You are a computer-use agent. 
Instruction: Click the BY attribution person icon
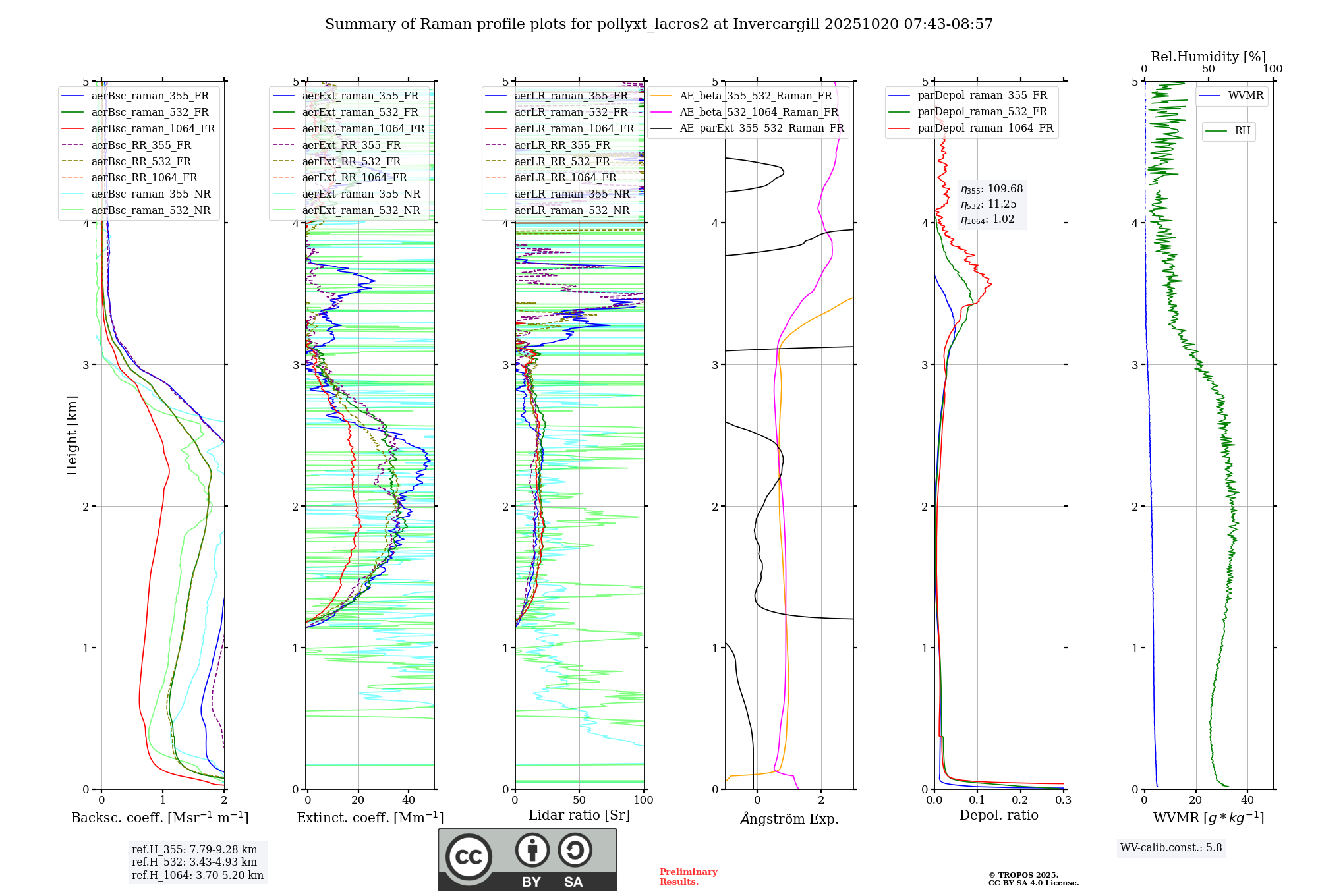(x=532, y=850)
